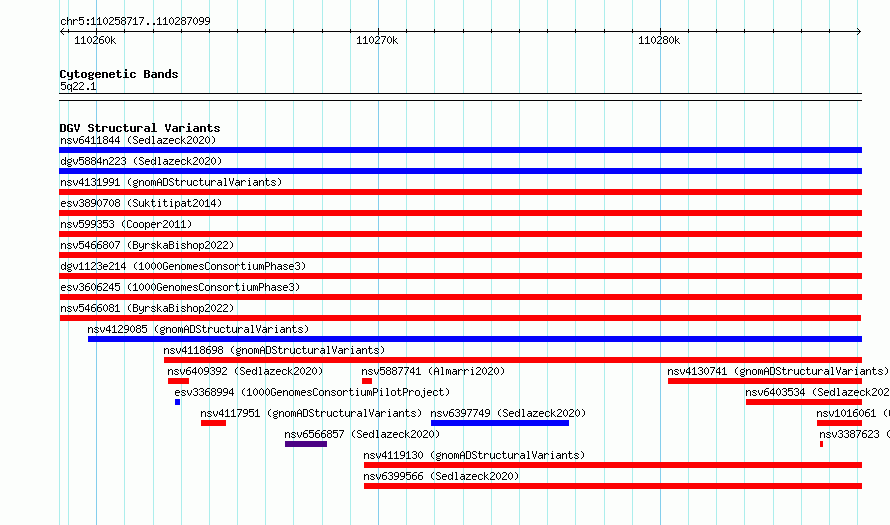Select the purple bar under nsv6566857
The width and height of the screenshot is (890, 525).
[x=306, y=444]
